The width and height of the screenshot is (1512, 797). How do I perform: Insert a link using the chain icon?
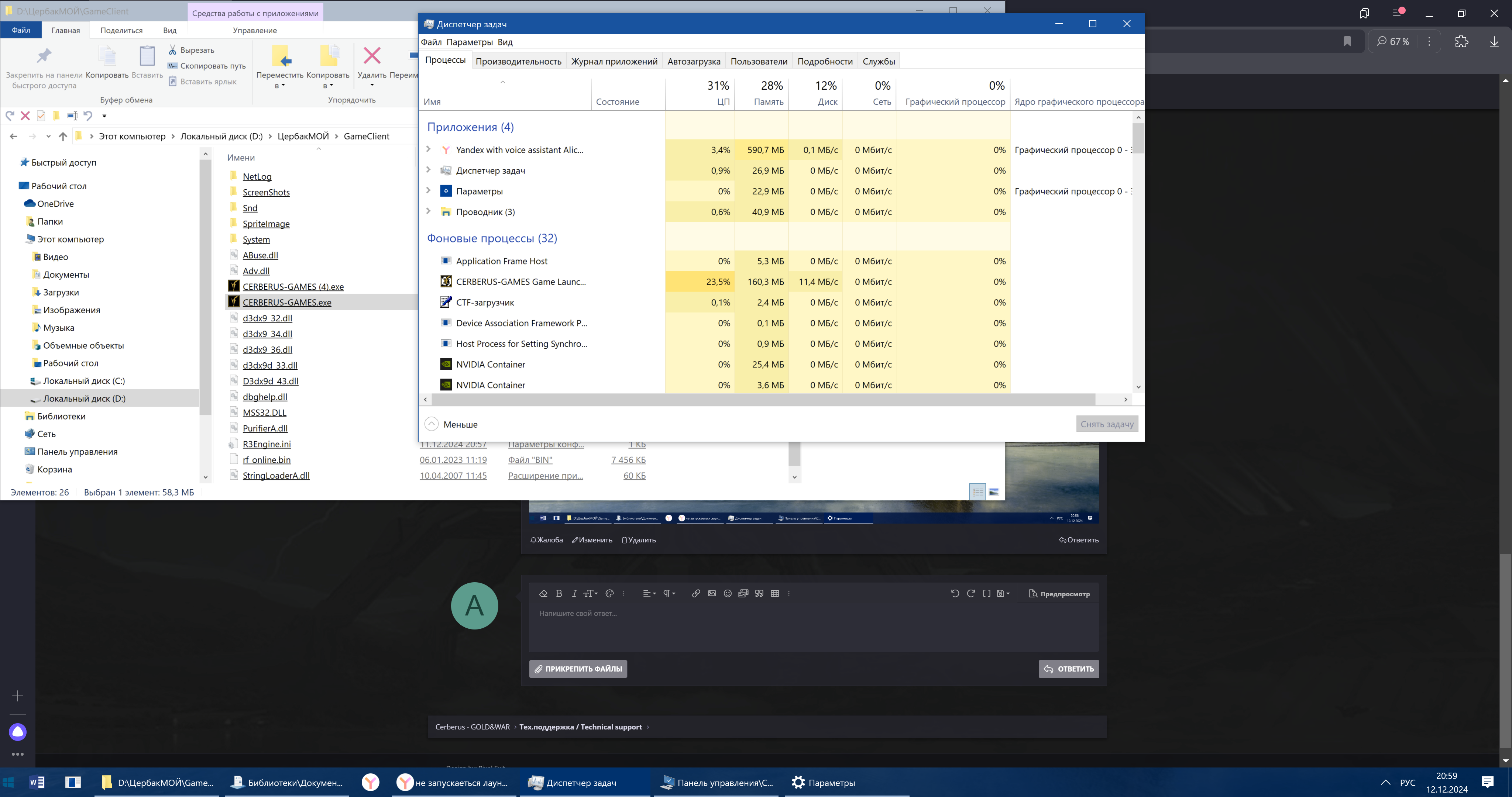695,593
